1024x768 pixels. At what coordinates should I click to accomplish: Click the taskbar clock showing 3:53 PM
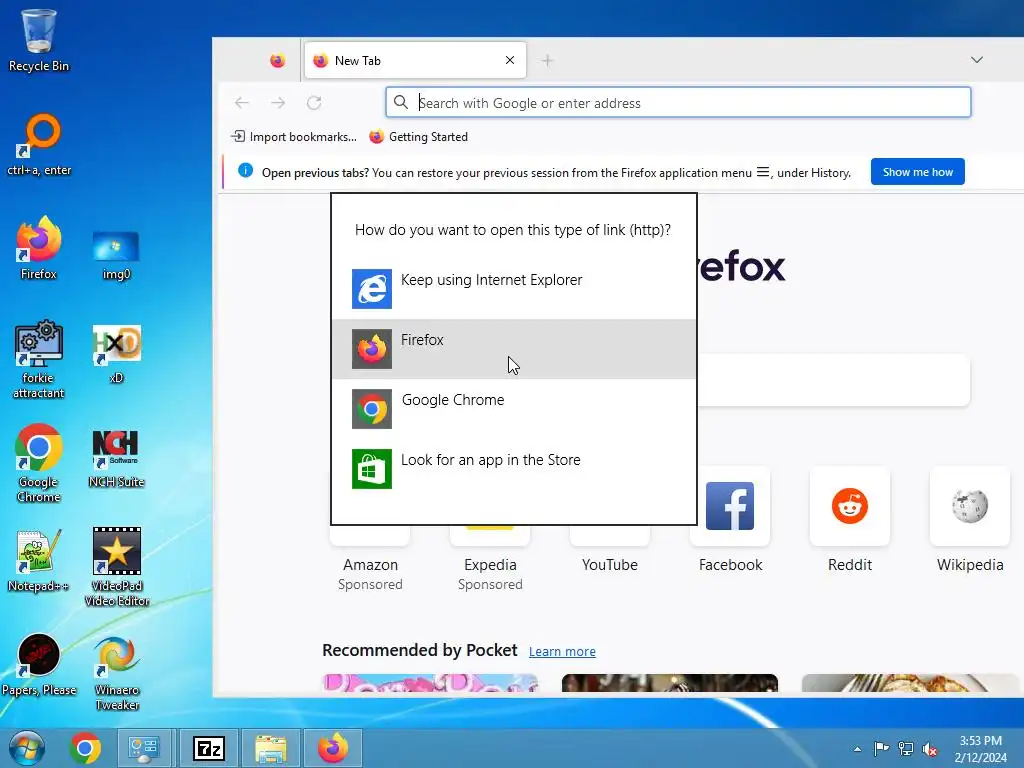point(980,749)
